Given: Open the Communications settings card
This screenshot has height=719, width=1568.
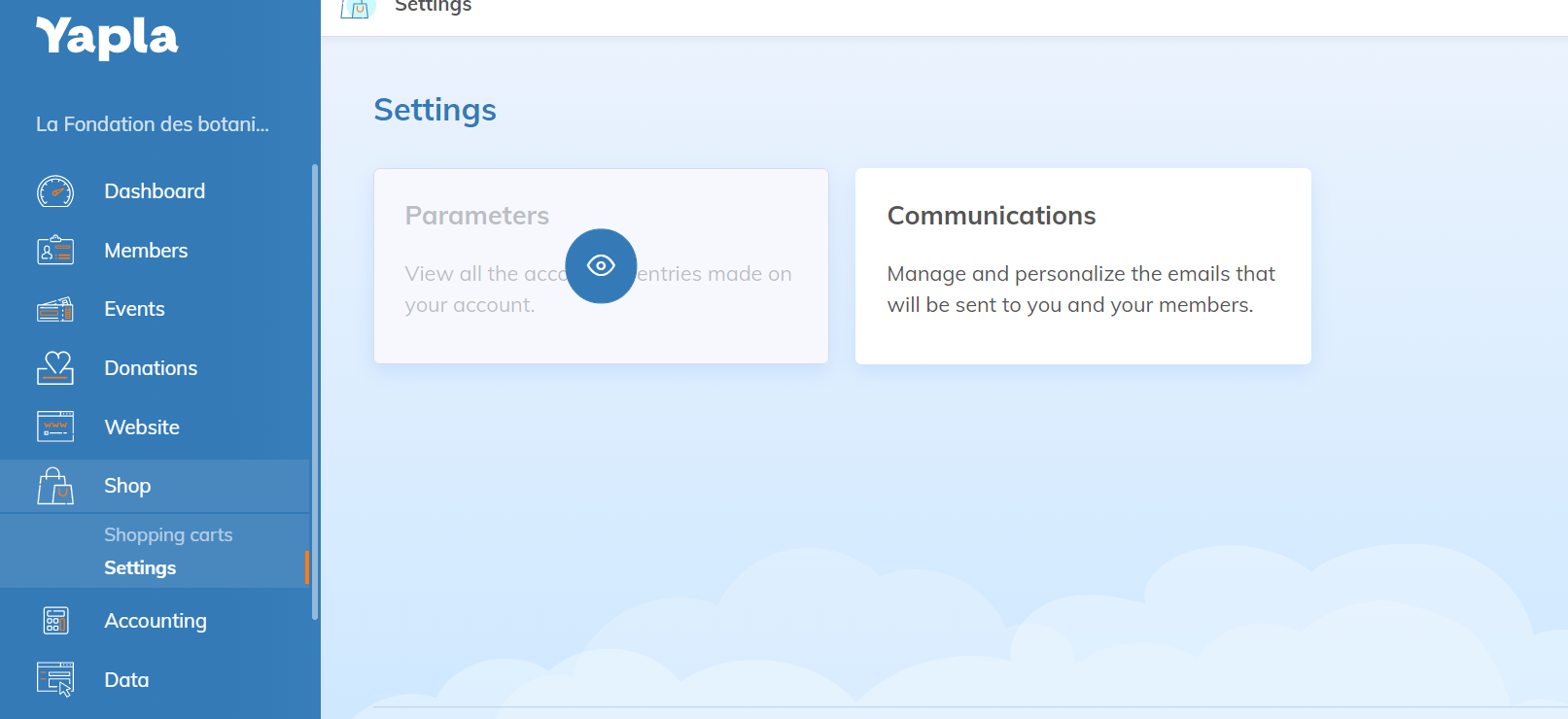Looking at the screenshot, I should point(1082,266).
